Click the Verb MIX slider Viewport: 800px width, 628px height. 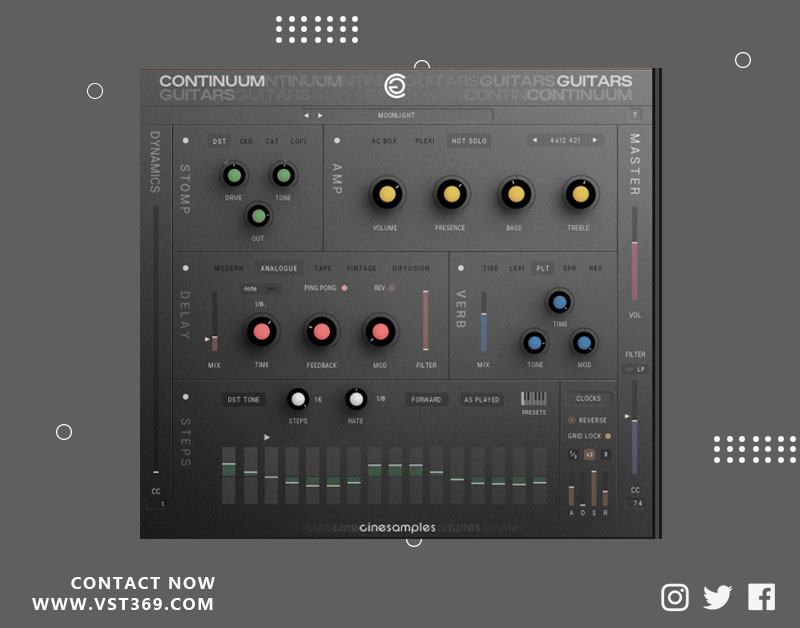coord(483,321)
